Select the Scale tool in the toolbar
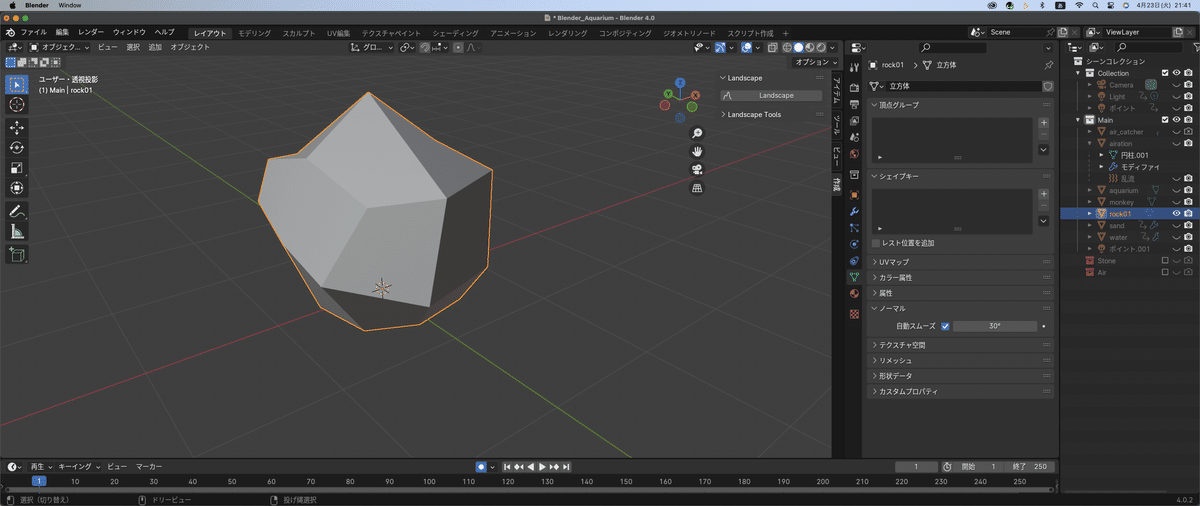 [x=17, y=168]
